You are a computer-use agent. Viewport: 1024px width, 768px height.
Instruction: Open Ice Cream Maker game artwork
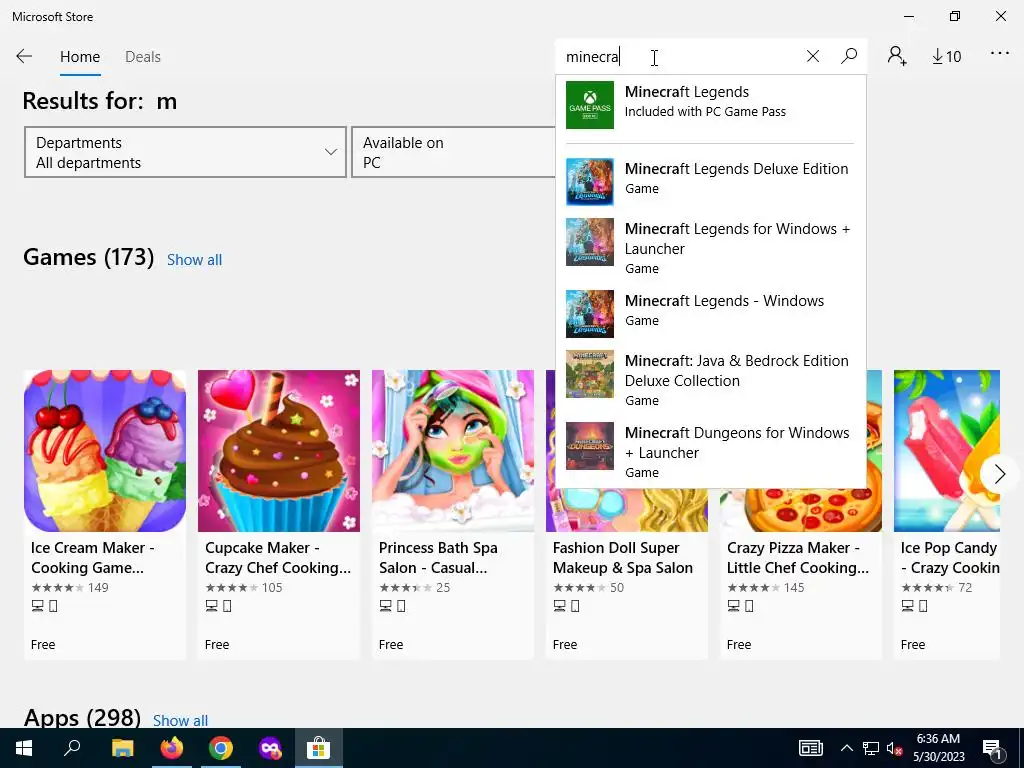click(x=104, y=451)
